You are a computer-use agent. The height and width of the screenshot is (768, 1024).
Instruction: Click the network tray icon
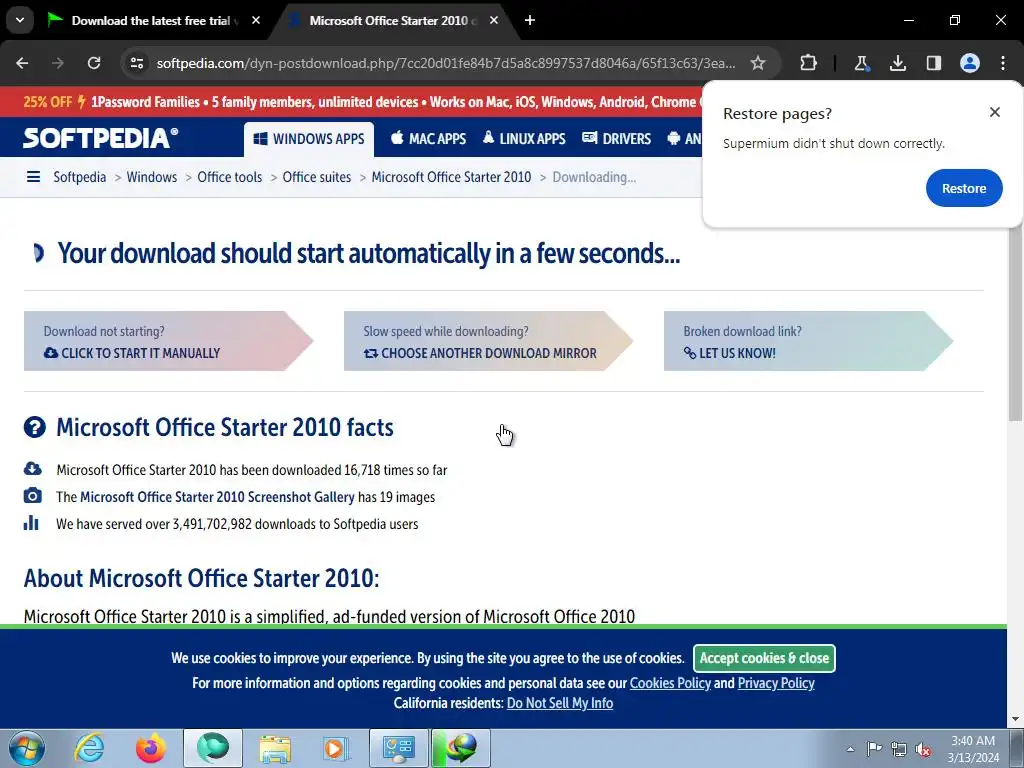[x=899, y=749]
